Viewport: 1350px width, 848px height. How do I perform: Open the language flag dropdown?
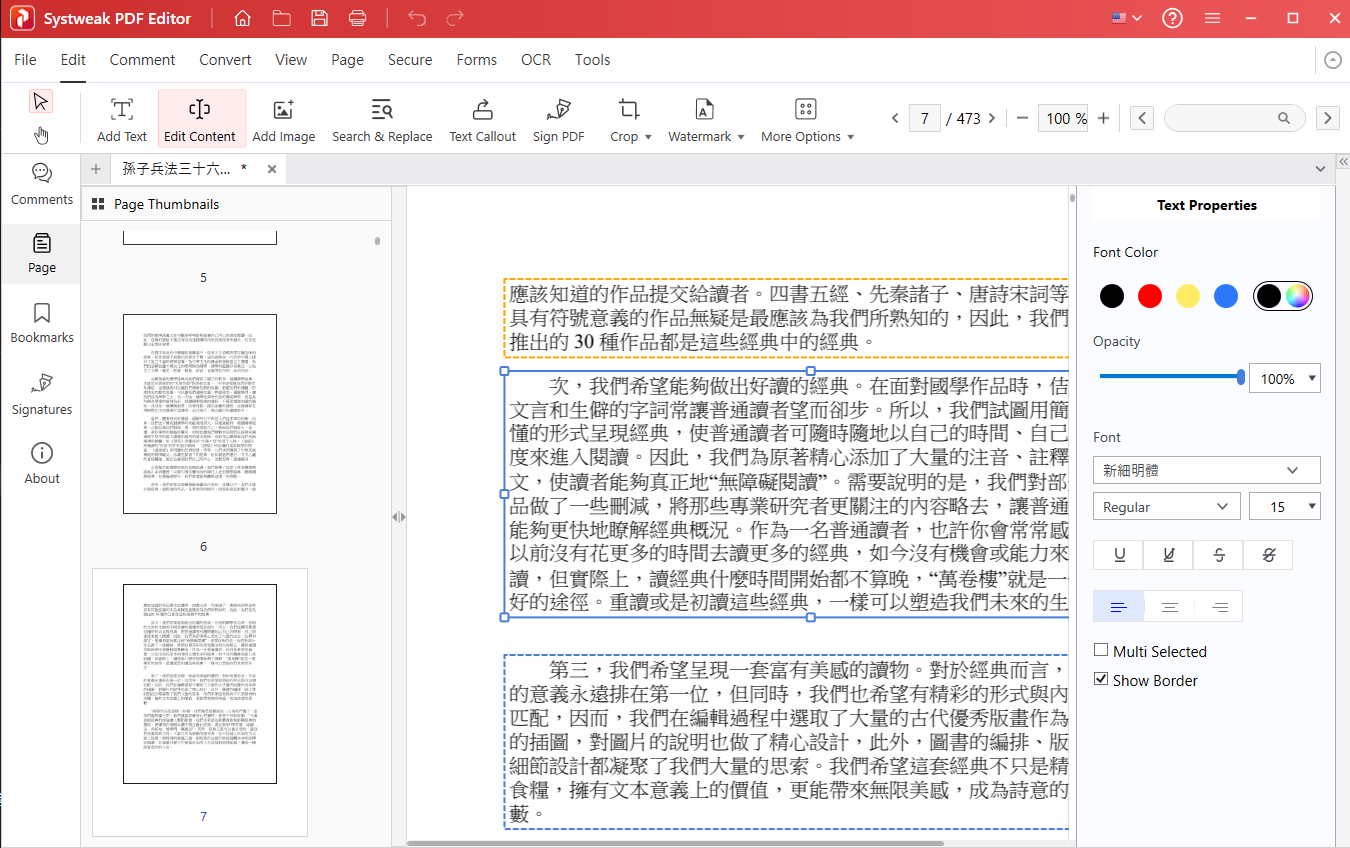(1125, 18)
